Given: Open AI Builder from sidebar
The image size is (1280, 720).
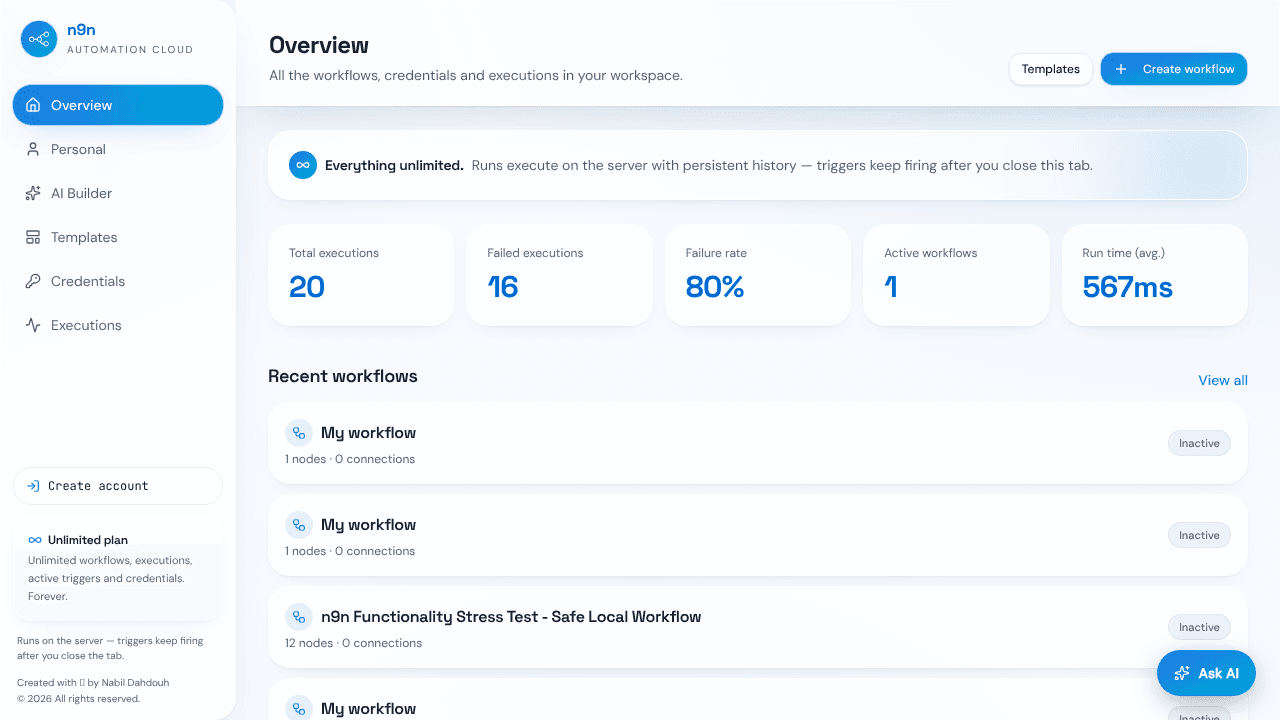Looking at the screenshot, I should [118, 193].
